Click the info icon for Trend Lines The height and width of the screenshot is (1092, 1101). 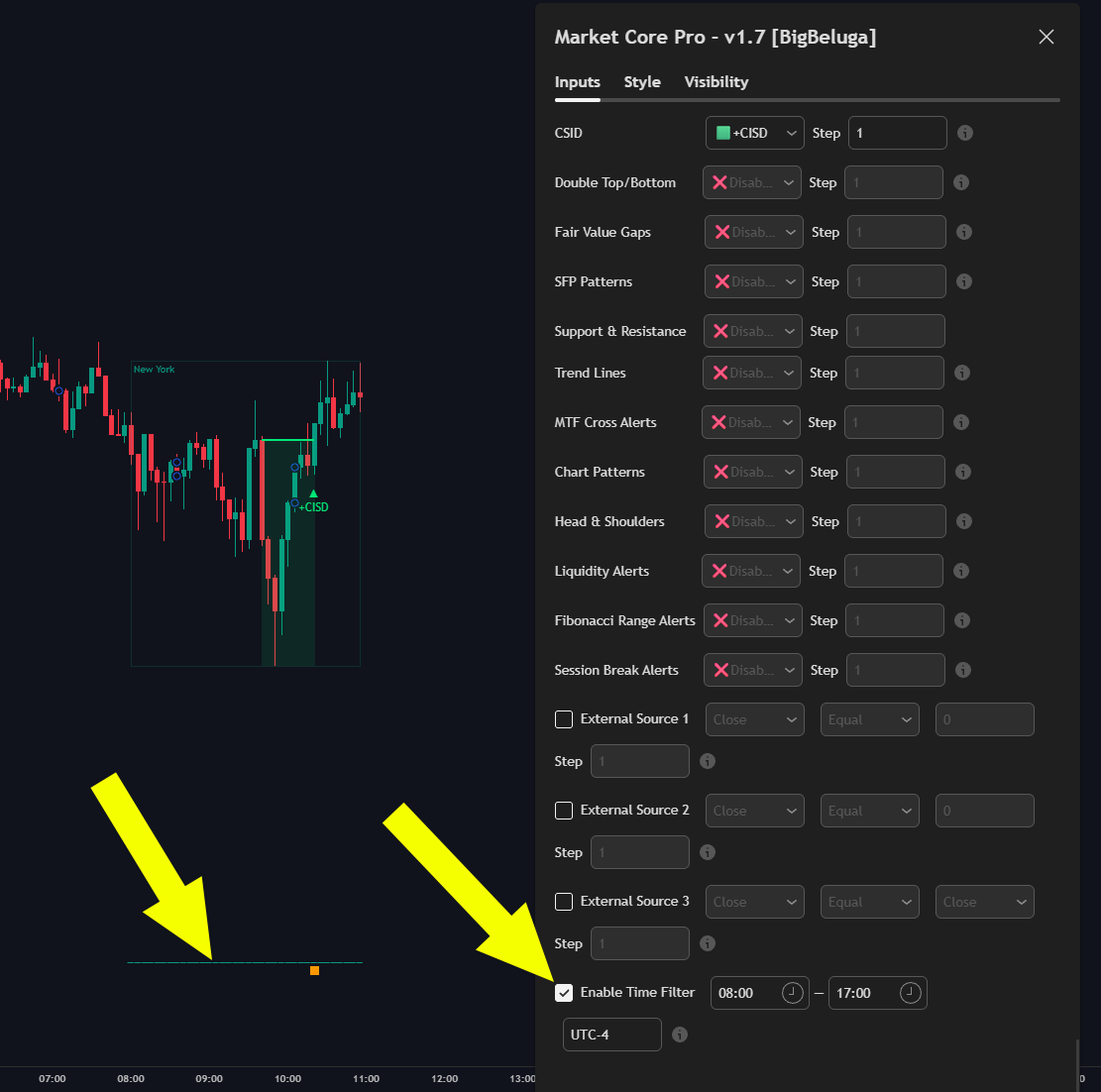point(962,373)
